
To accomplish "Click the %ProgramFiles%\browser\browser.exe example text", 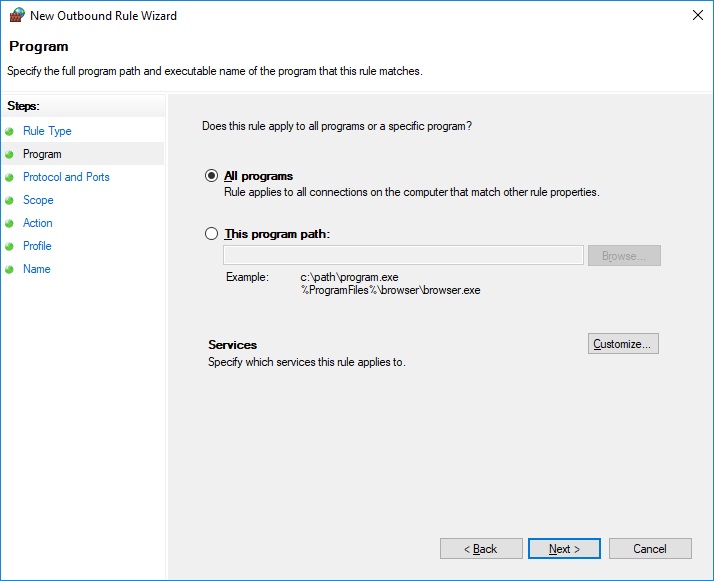I will (x=390, y=290).
